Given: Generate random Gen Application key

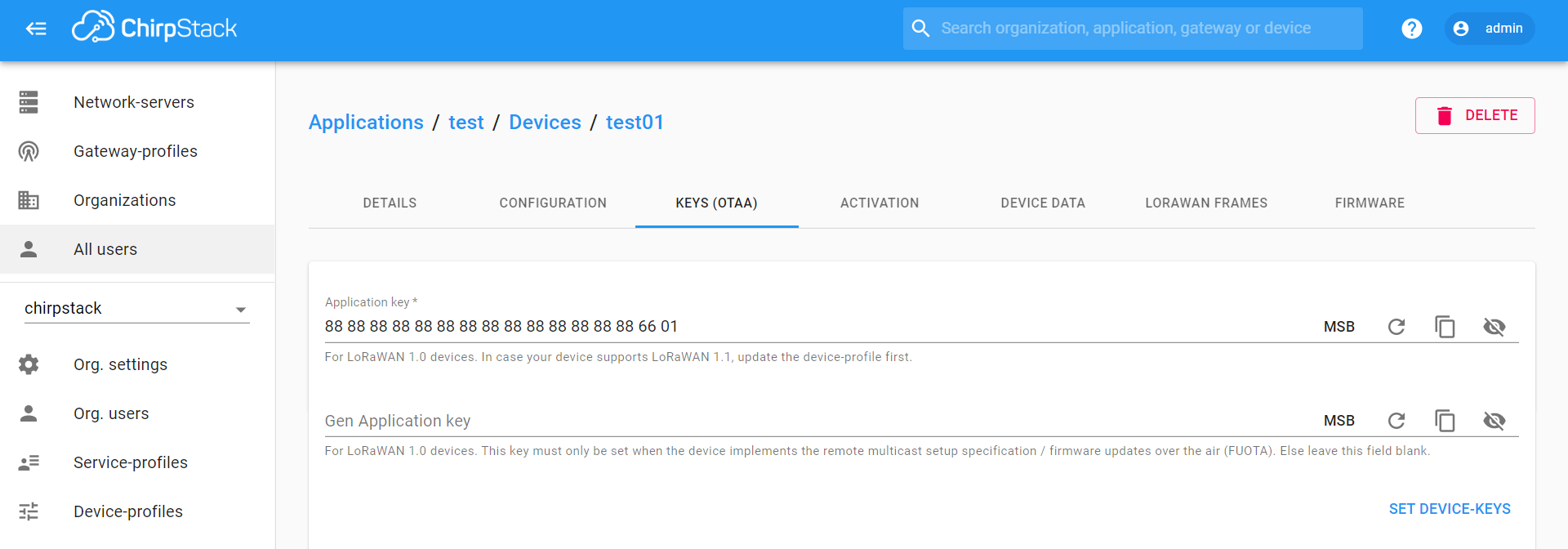Looking at the screenshot, I should 1396,421.
